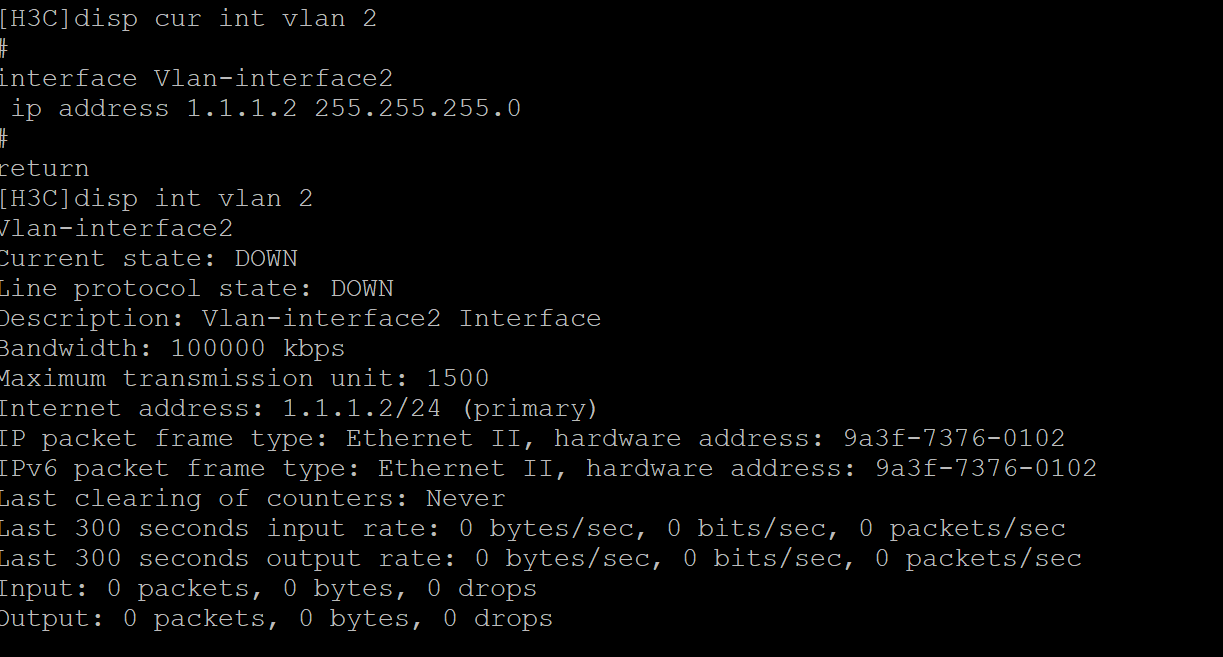Click the subnet mask 255.255.255.0
1223x657 pixels.
417,109
